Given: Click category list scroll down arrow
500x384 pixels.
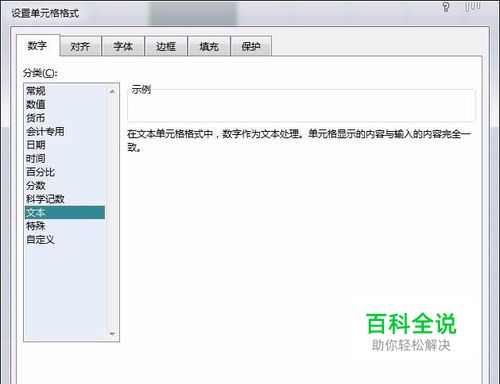Looking at the screenshot, I should [x=112, y=334].
